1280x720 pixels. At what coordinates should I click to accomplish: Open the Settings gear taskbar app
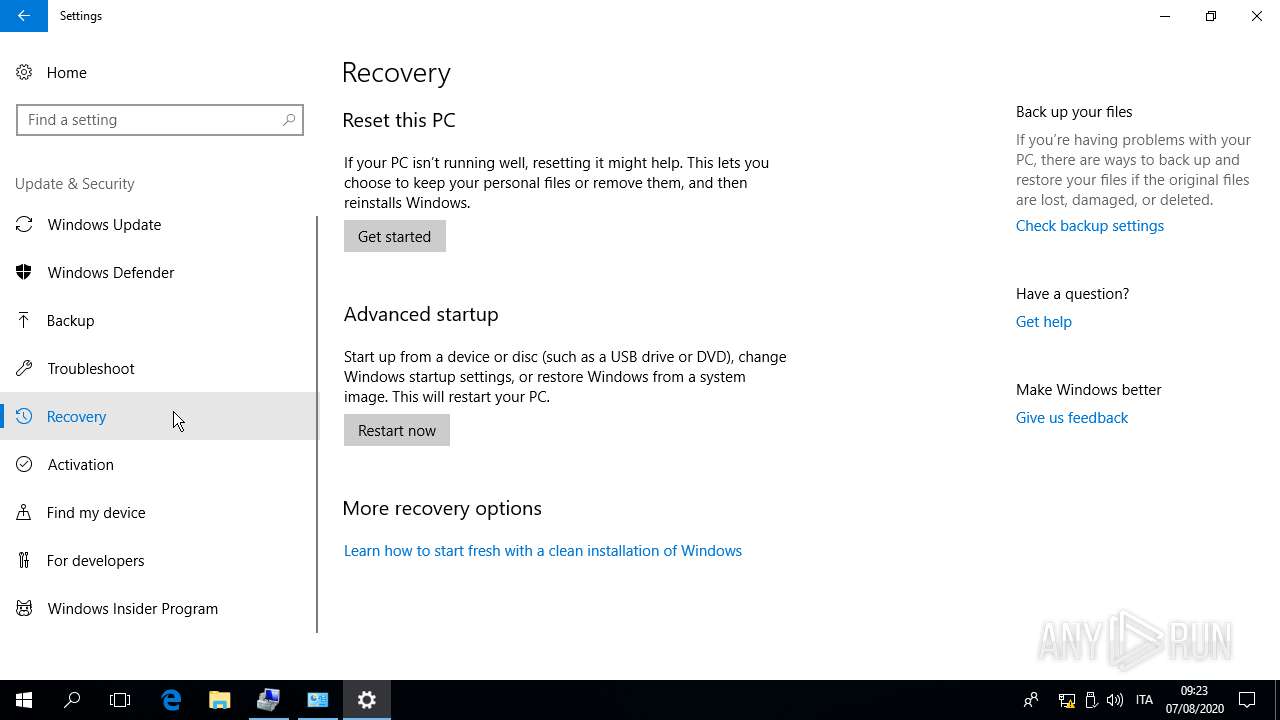[367, 700]
